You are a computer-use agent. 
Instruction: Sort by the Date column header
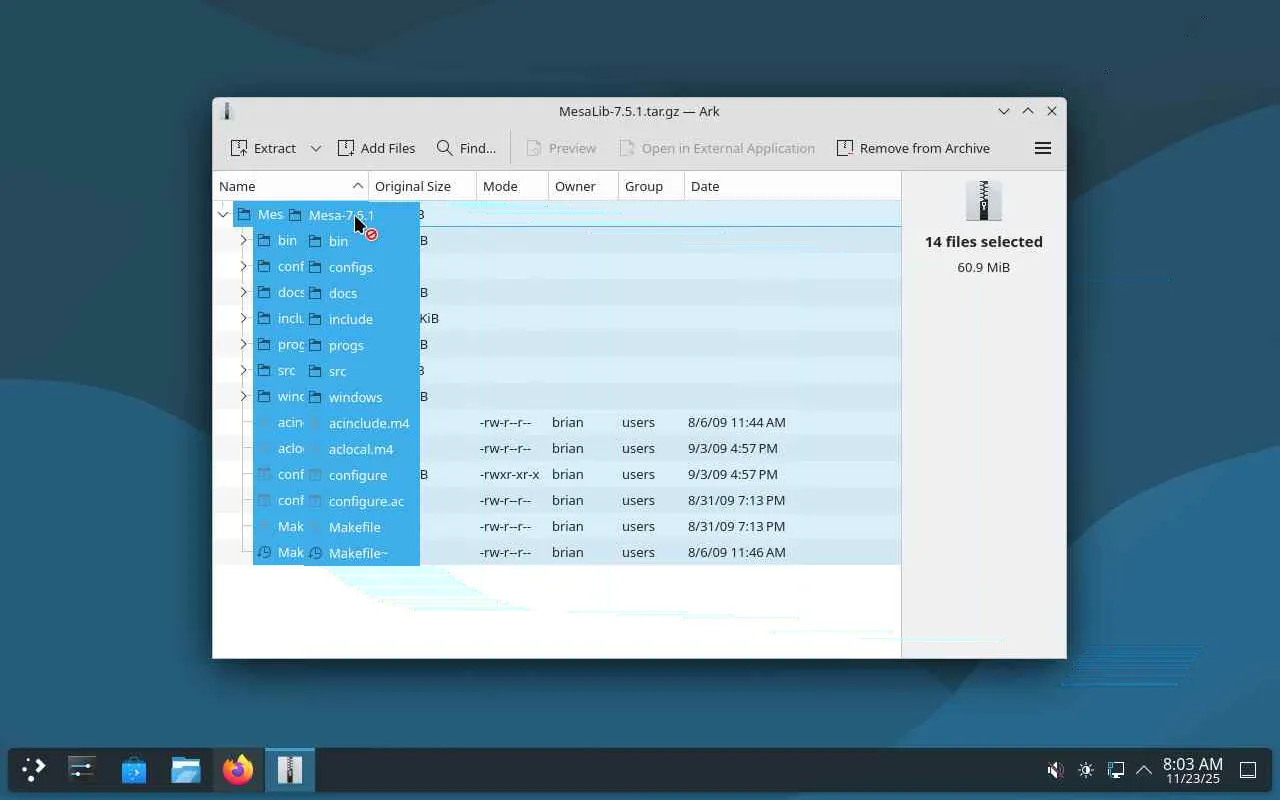pos(792,186)
